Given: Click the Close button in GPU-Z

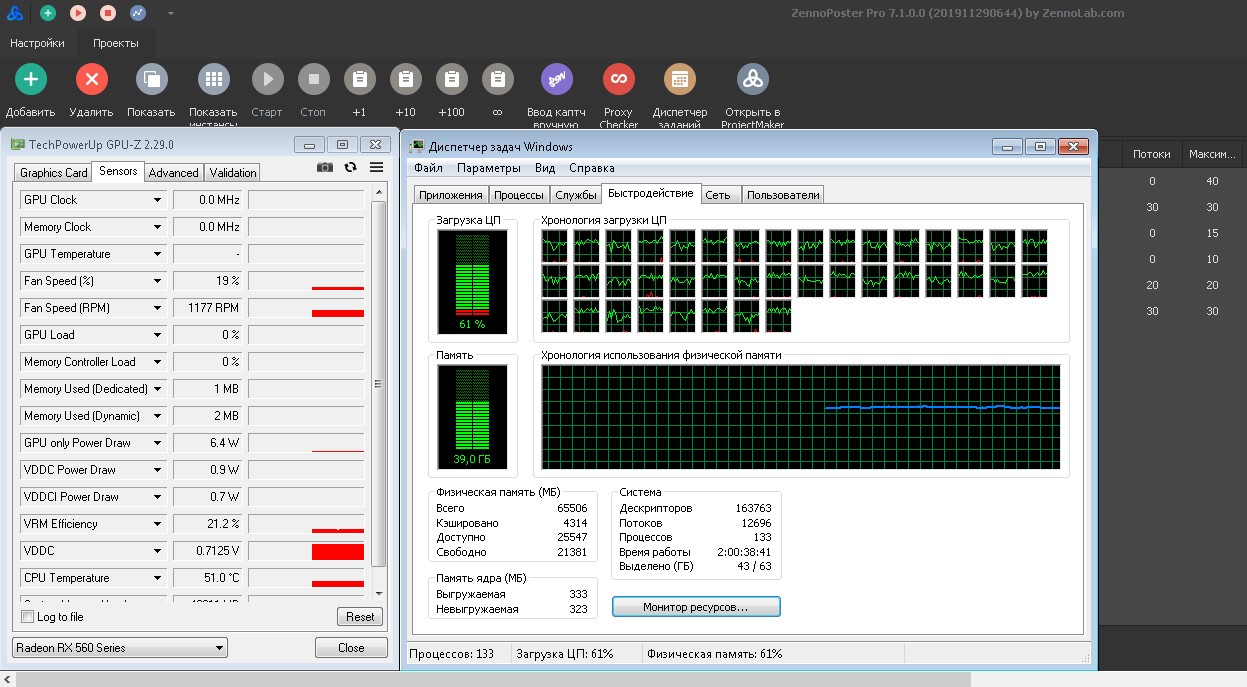Looking at the screenshot, I should click(351, 648).
